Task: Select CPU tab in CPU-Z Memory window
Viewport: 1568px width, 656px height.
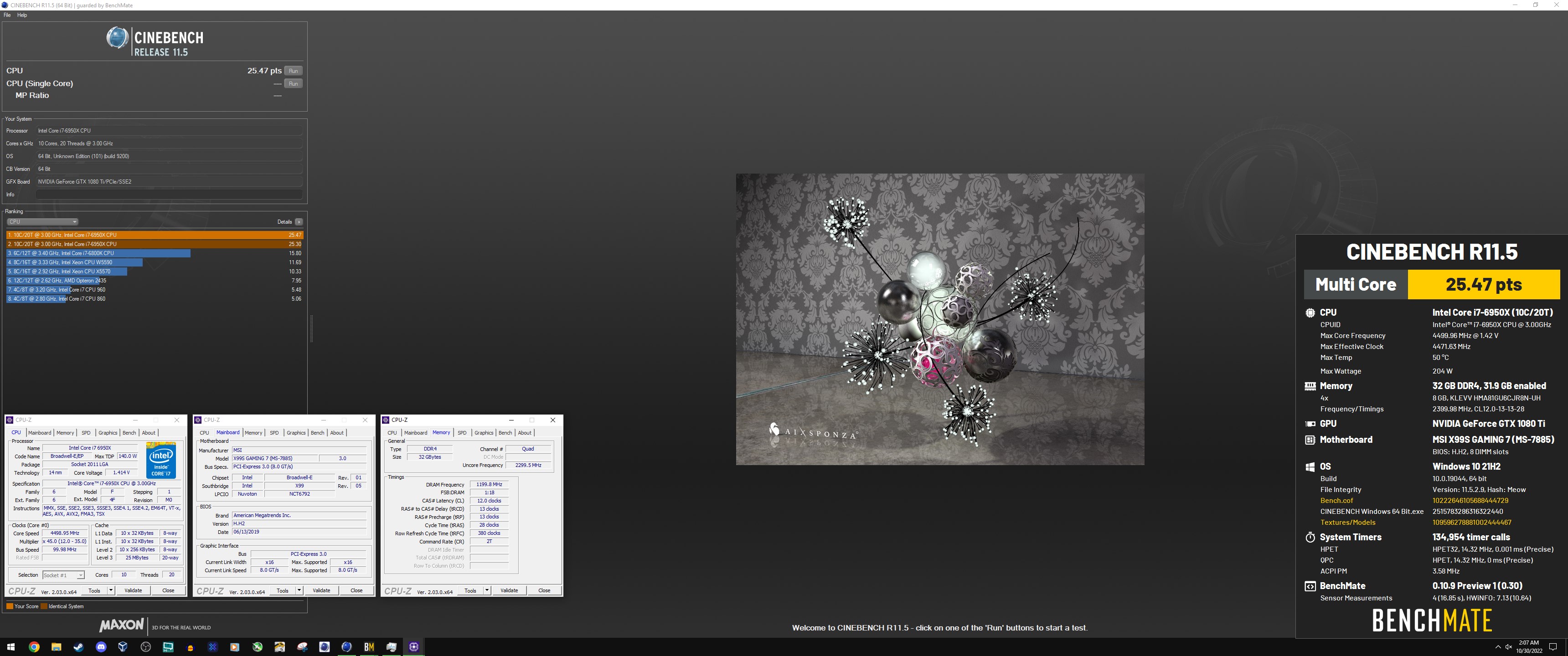Action: pos(392,433)
